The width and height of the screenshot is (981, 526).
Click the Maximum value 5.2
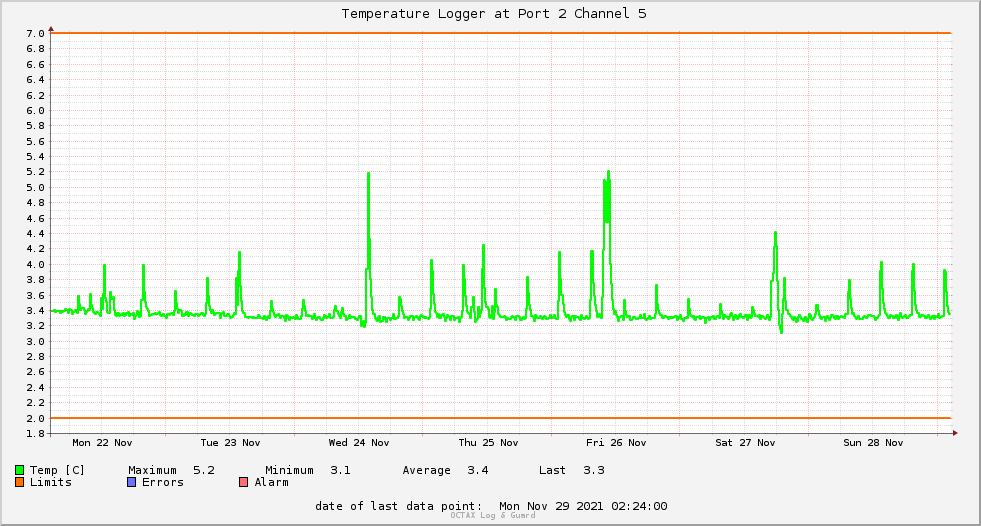point(204,470)
